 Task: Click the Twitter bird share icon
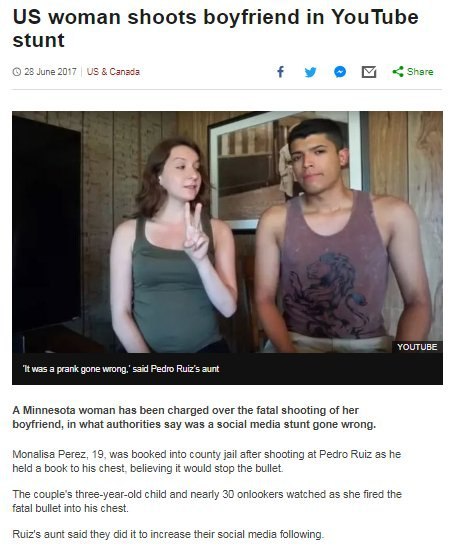(x=310, y=72)
